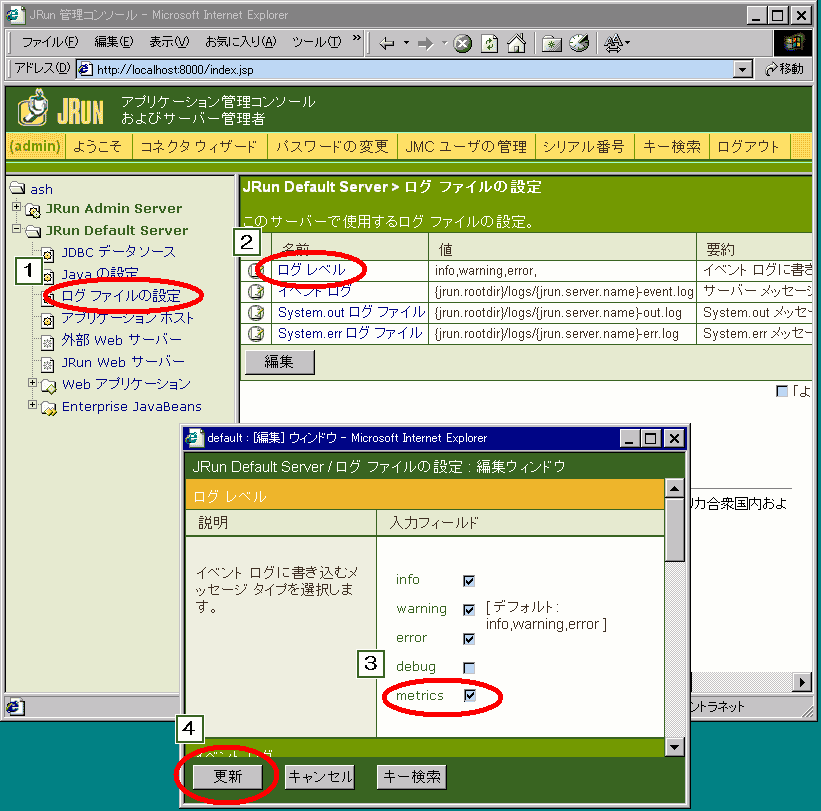Click the IE icon in status bar
Image resolution: width=821 pixels, height=811 pixels.
point(16,707)
